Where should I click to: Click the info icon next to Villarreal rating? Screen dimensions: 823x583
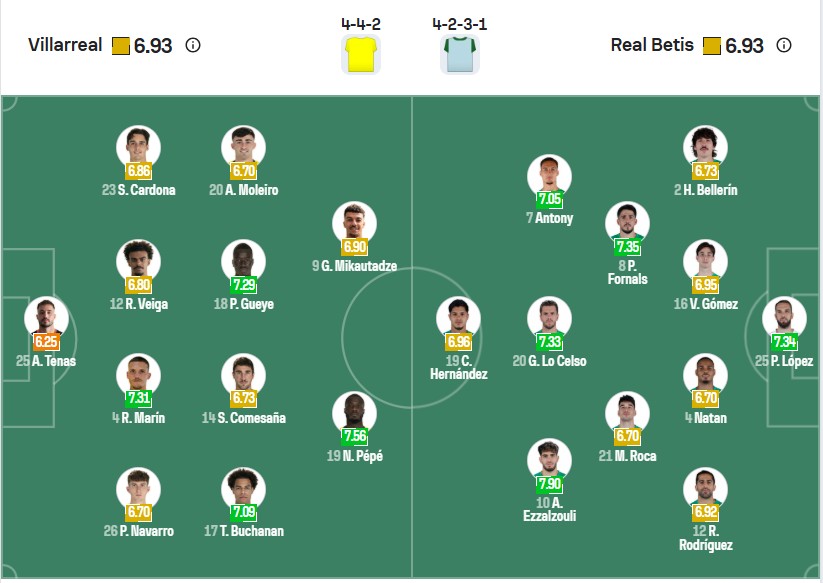(193, 45)
